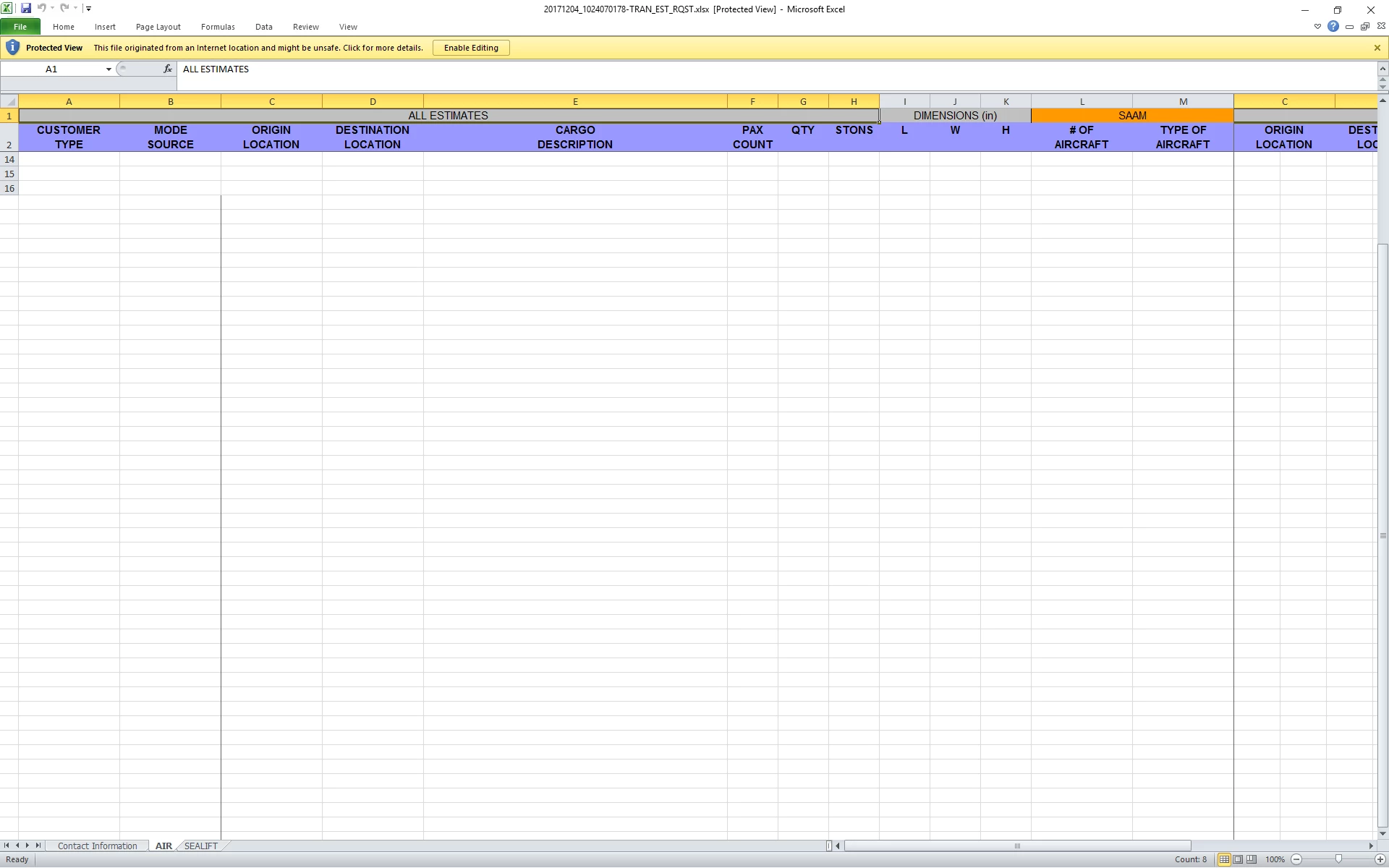The height and width of the screenshot is (868, 1389).
Task: Switch to Normal view in status bar
Action: point(1224,859)
